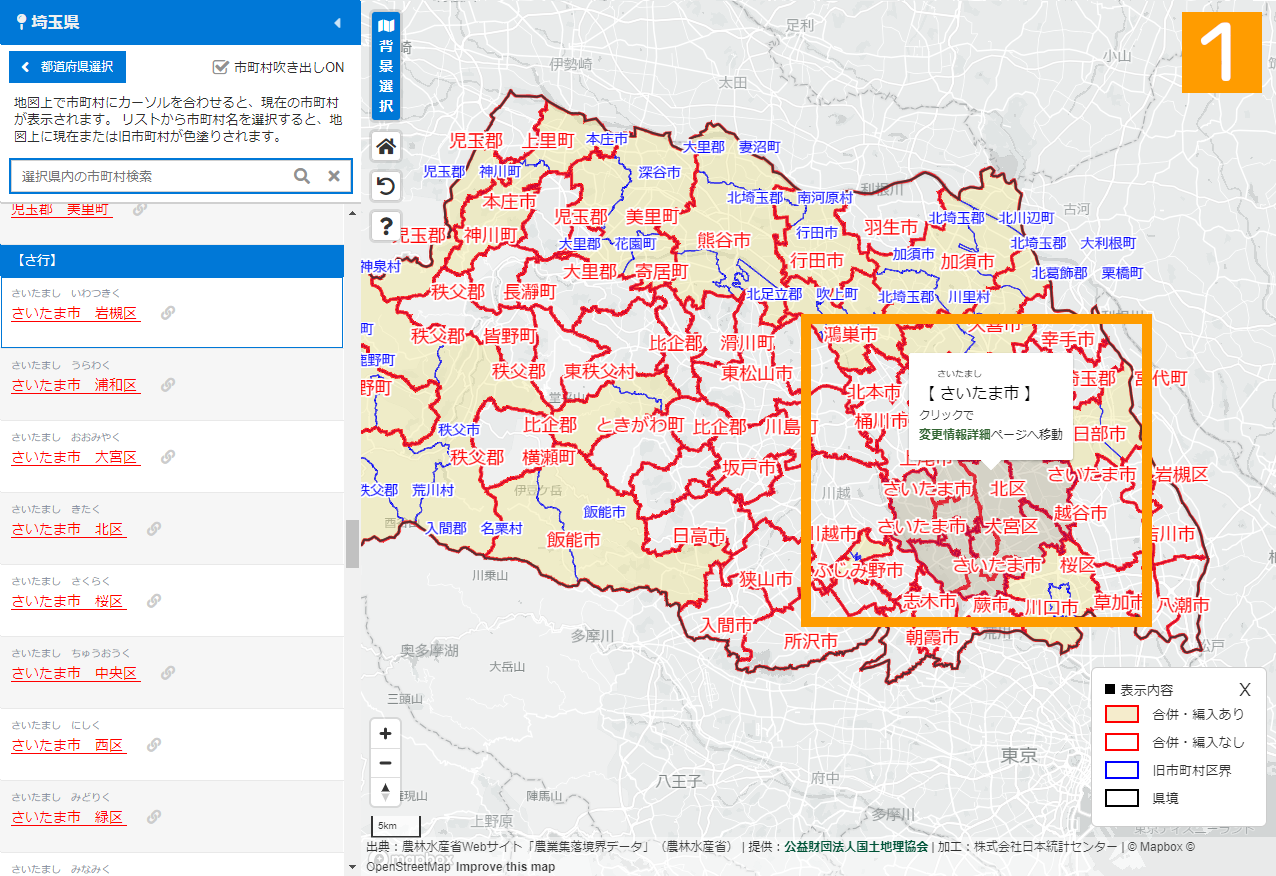Click link icon beside さいたま市 中央区
This screenshot has height=876, width=1276.
click(168, 673)
